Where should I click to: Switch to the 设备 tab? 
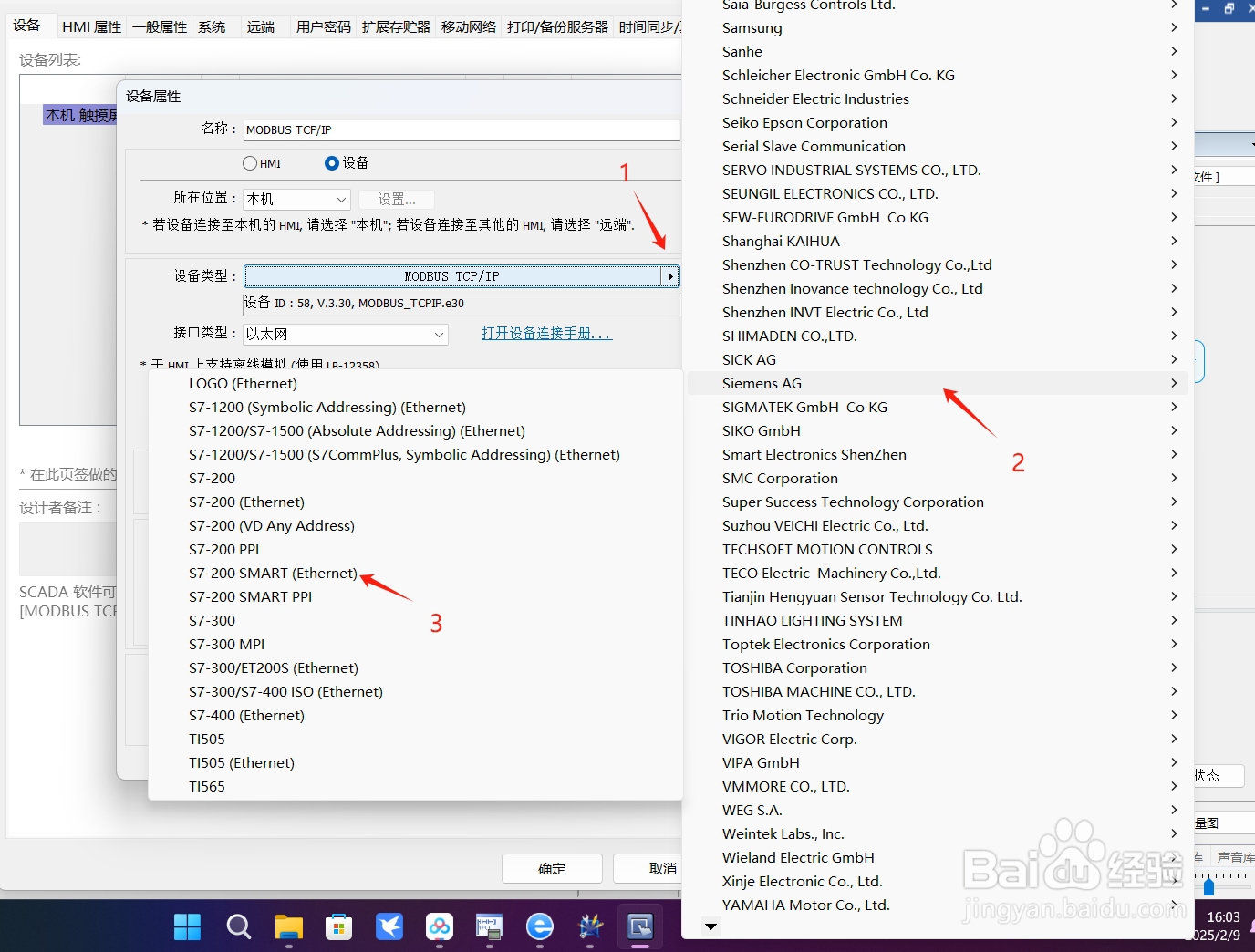[x=27, y=26]
